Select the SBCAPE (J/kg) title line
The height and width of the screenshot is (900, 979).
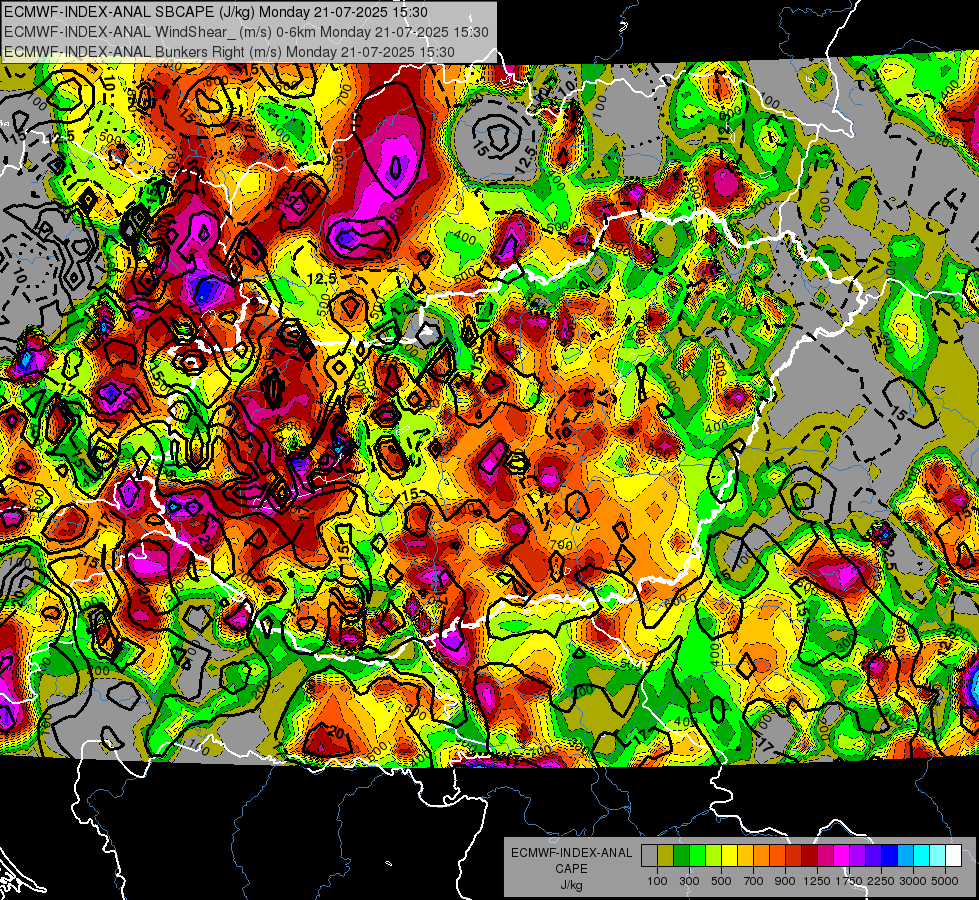(216, 12)
